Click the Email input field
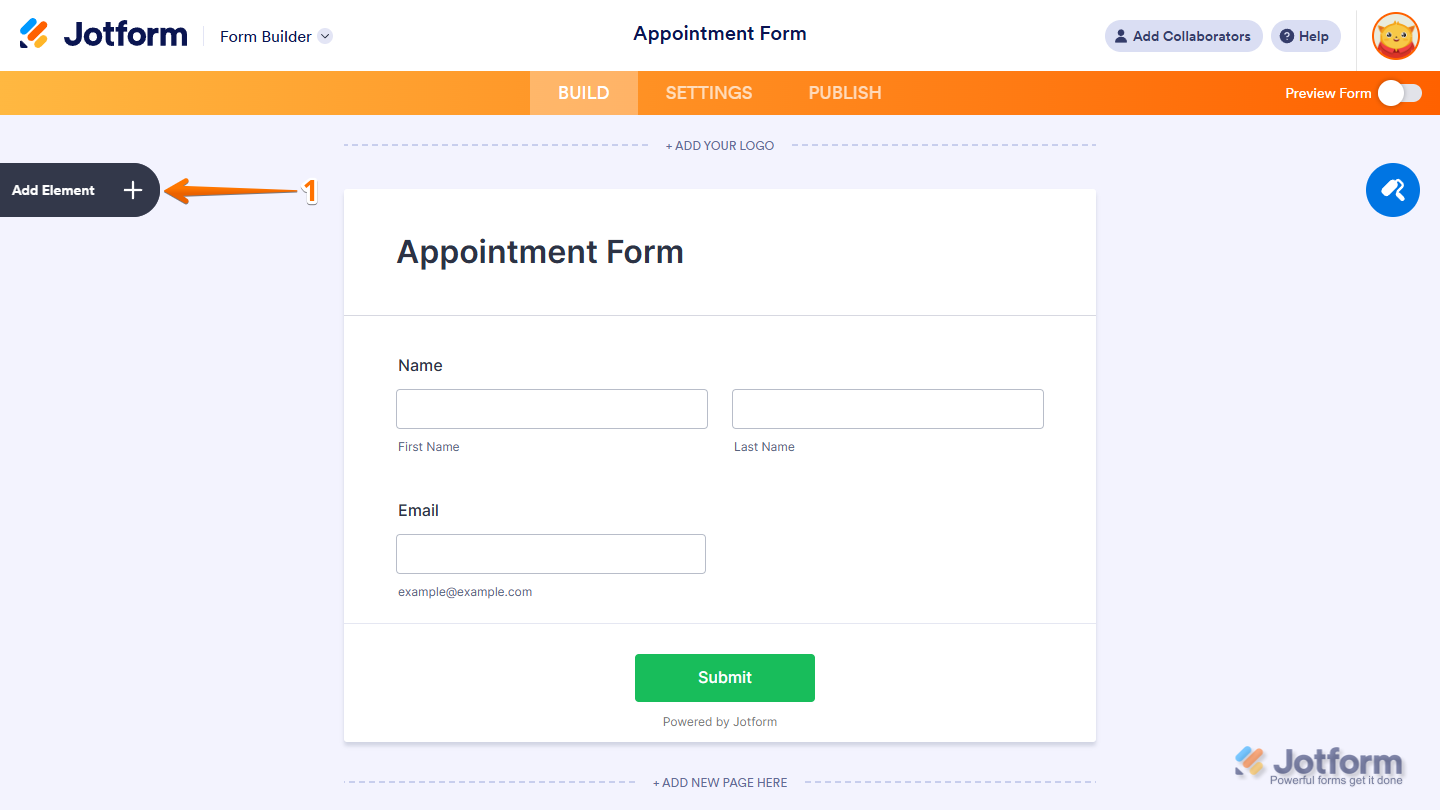The height and width of the screenshot is (810, 1440). [x=550, y=553]
